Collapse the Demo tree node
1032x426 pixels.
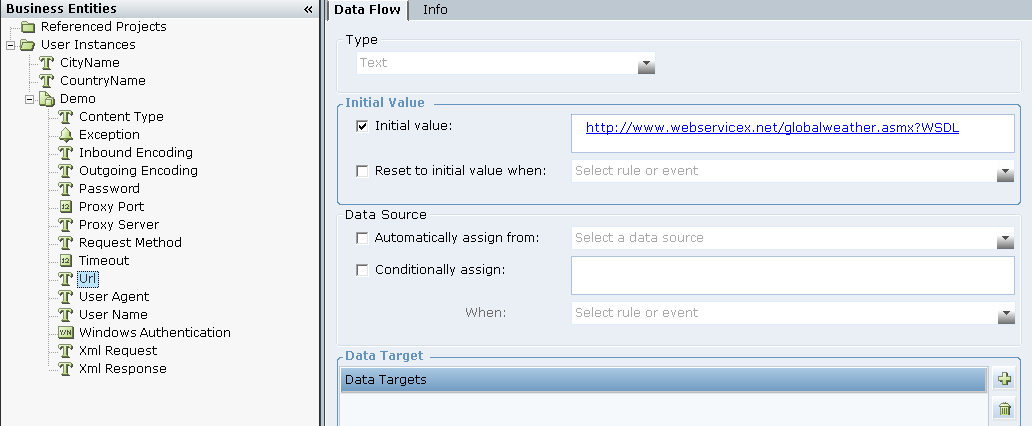(x=30, y=99)
